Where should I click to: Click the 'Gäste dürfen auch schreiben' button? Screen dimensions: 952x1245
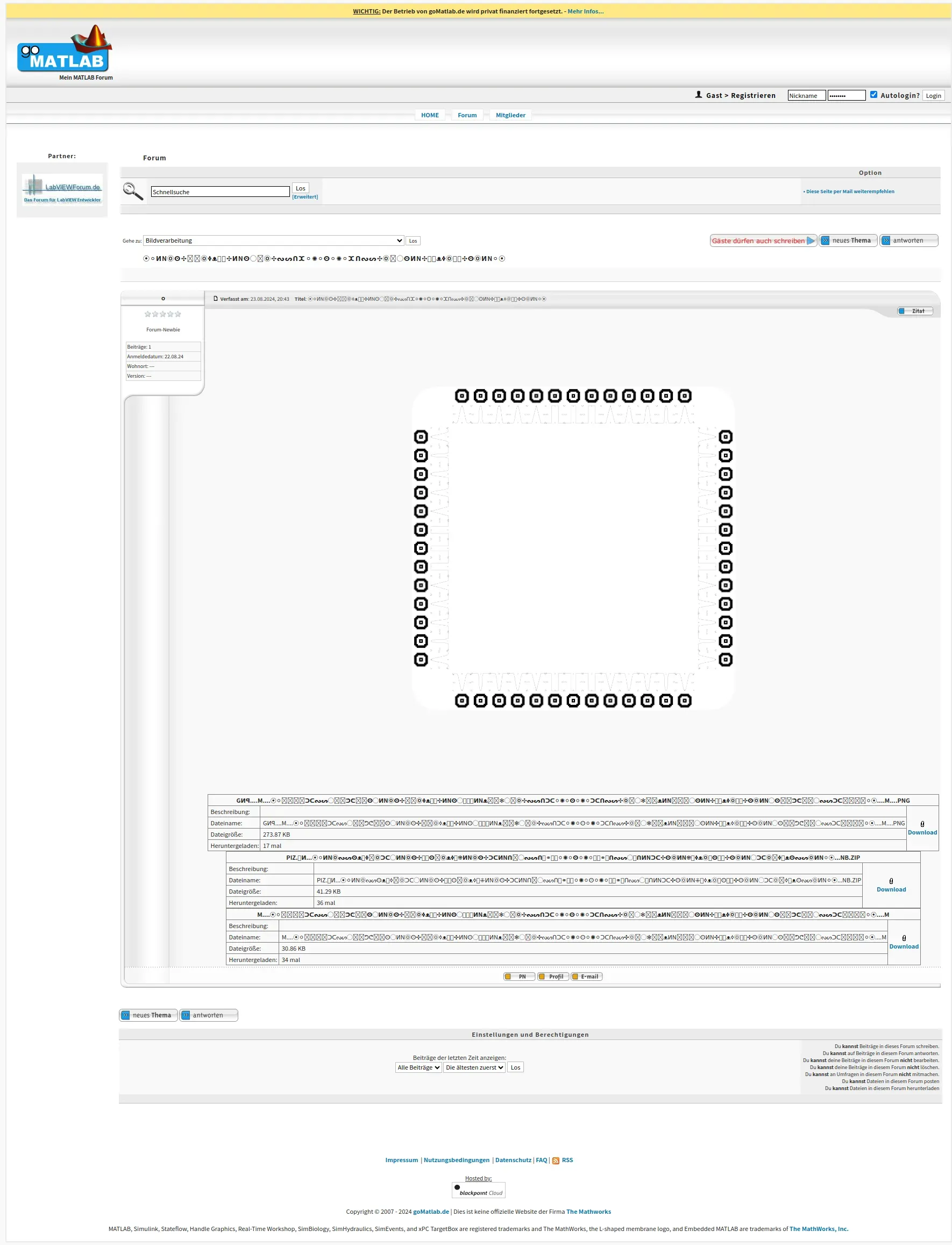(763, 240)
